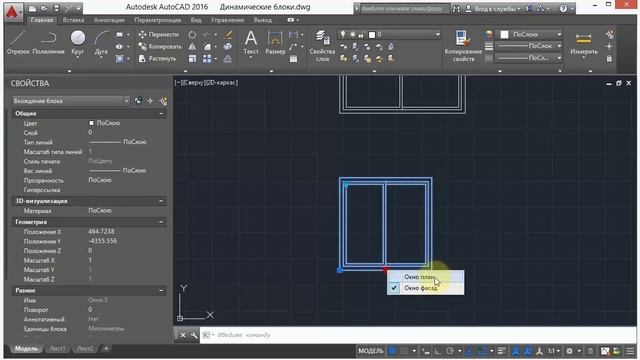640x360 pixels.
Task: Search in the help keyword field
Action: pos(404,8)
